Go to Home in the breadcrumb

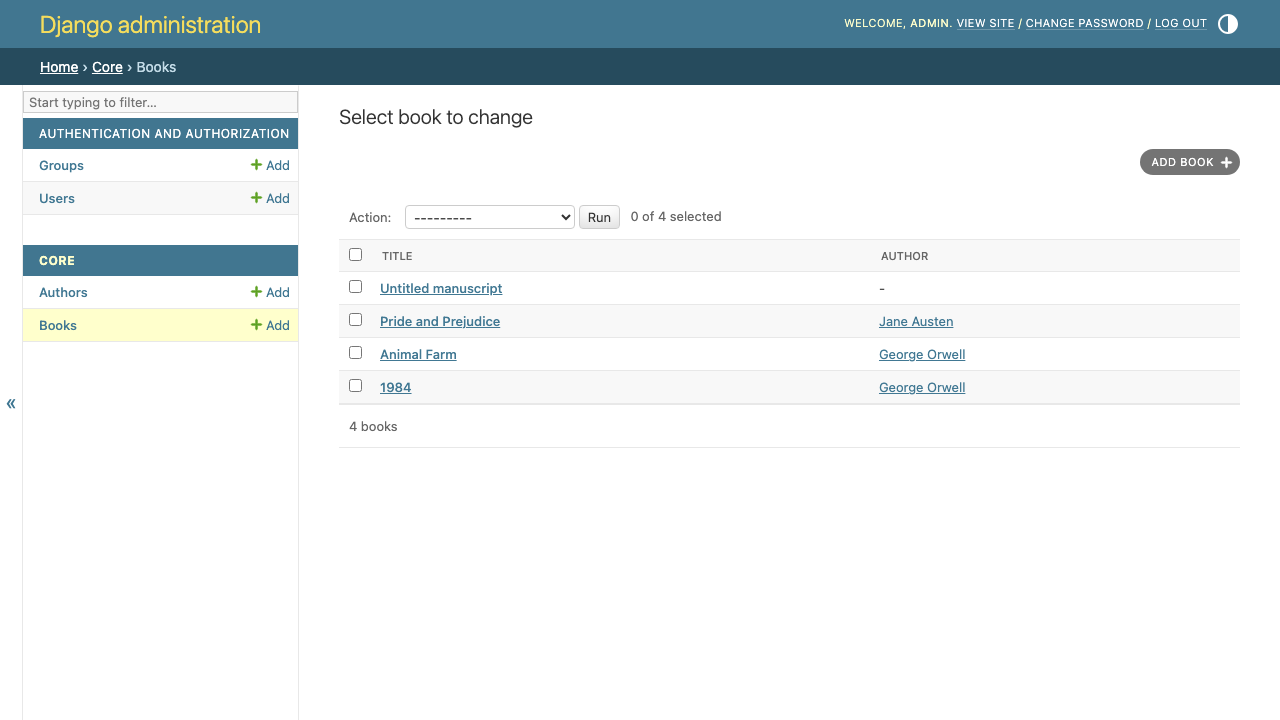(x=59, y=67)
